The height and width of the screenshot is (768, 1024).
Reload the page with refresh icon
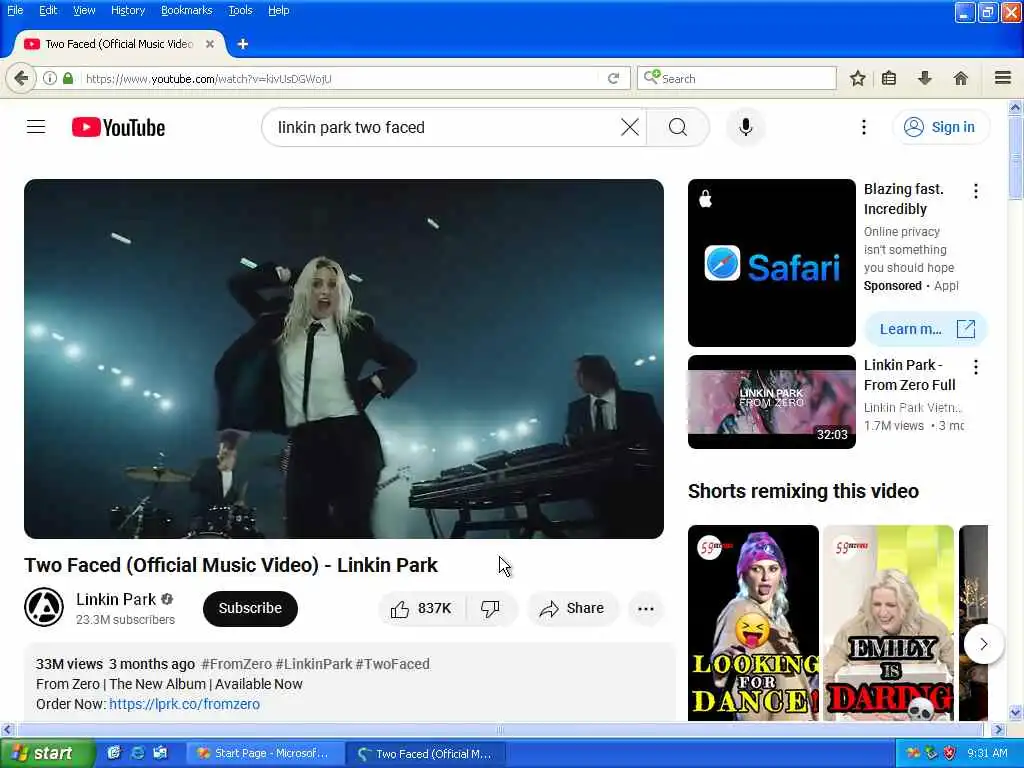point(613,78)
